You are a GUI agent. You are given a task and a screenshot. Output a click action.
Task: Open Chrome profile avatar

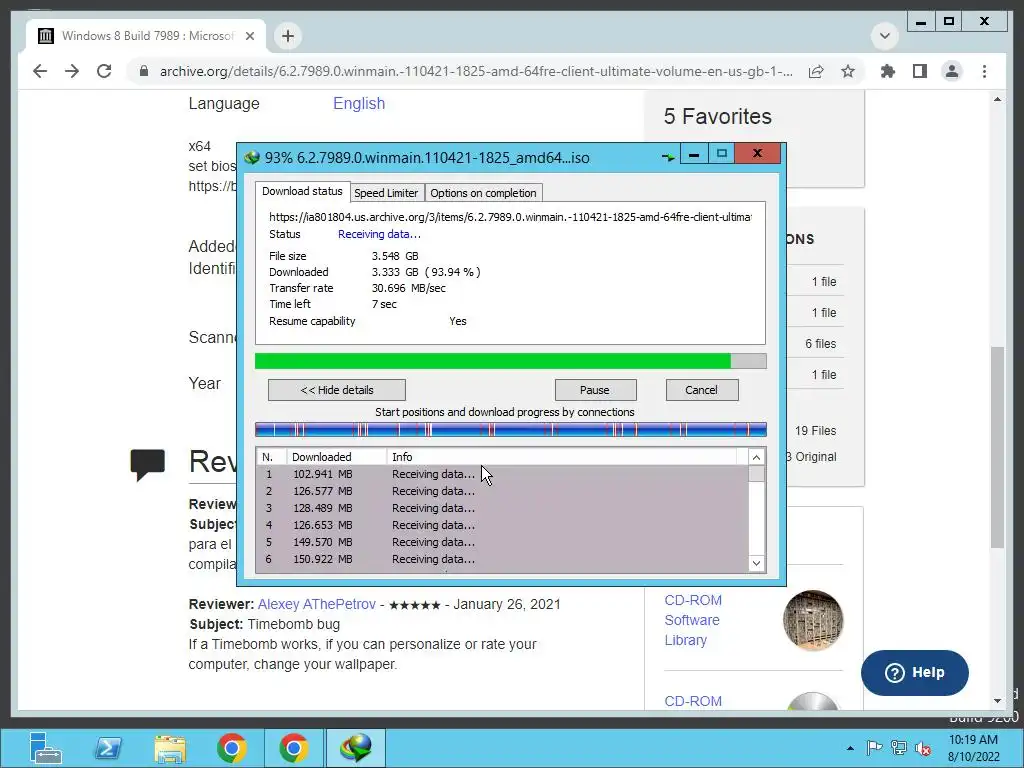point(952,71)
